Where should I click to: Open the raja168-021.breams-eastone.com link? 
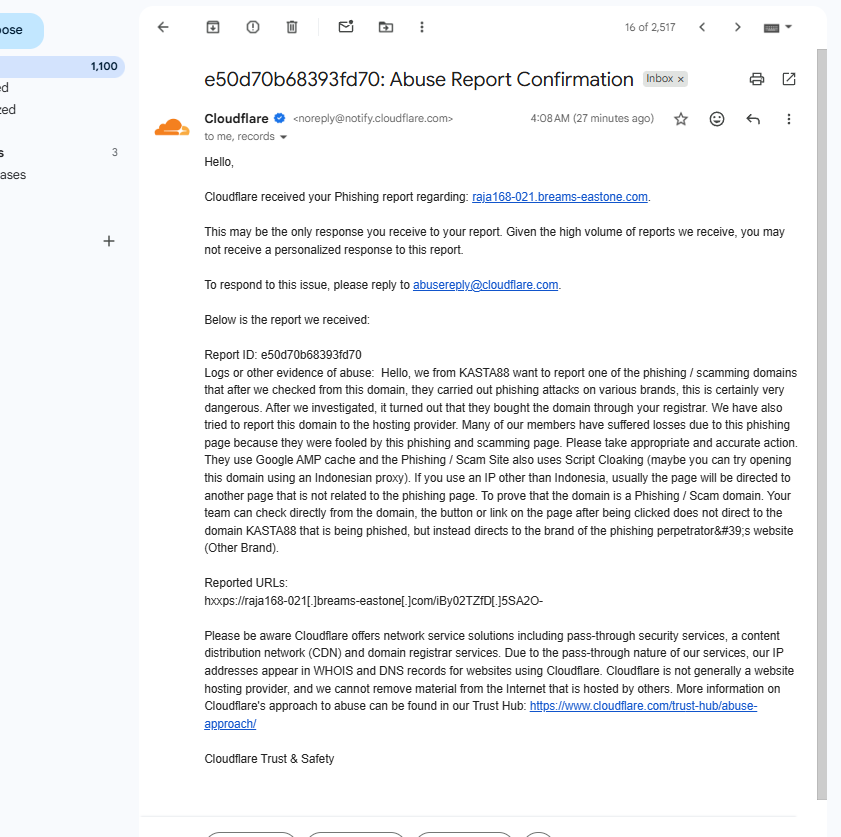[559, 197]
